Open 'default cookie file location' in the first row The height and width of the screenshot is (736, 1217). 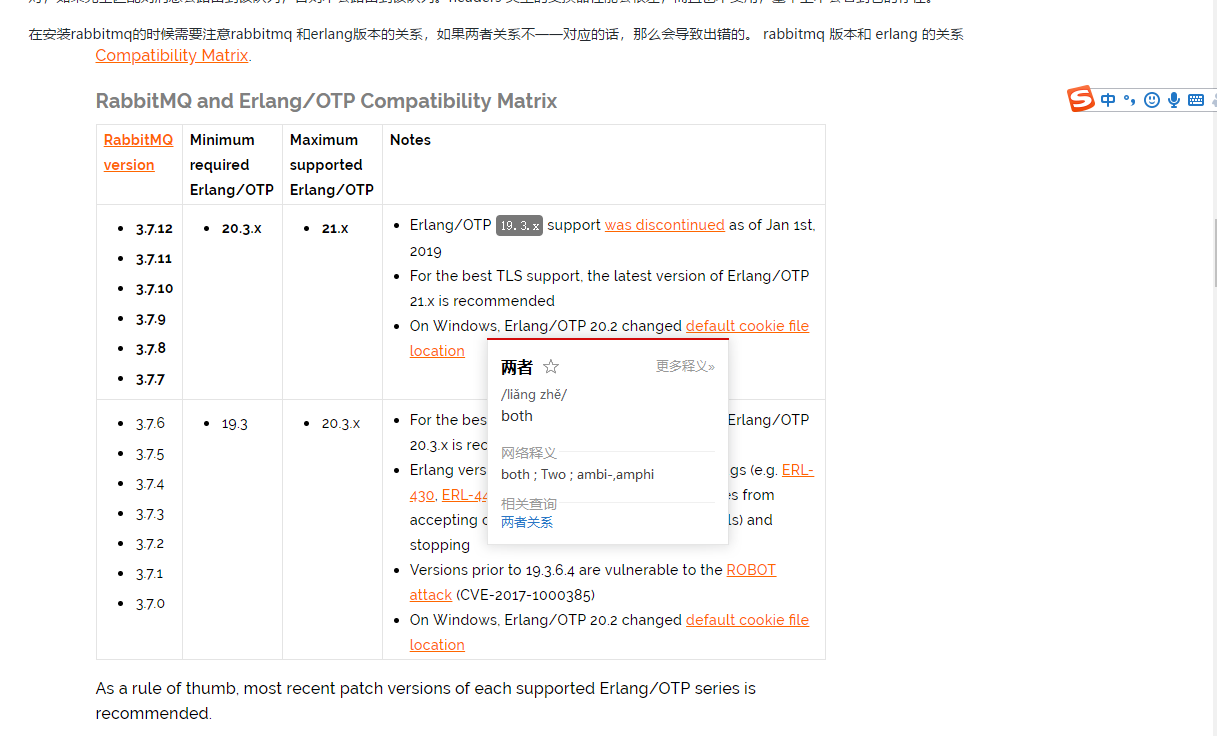(x=747, y=325)
